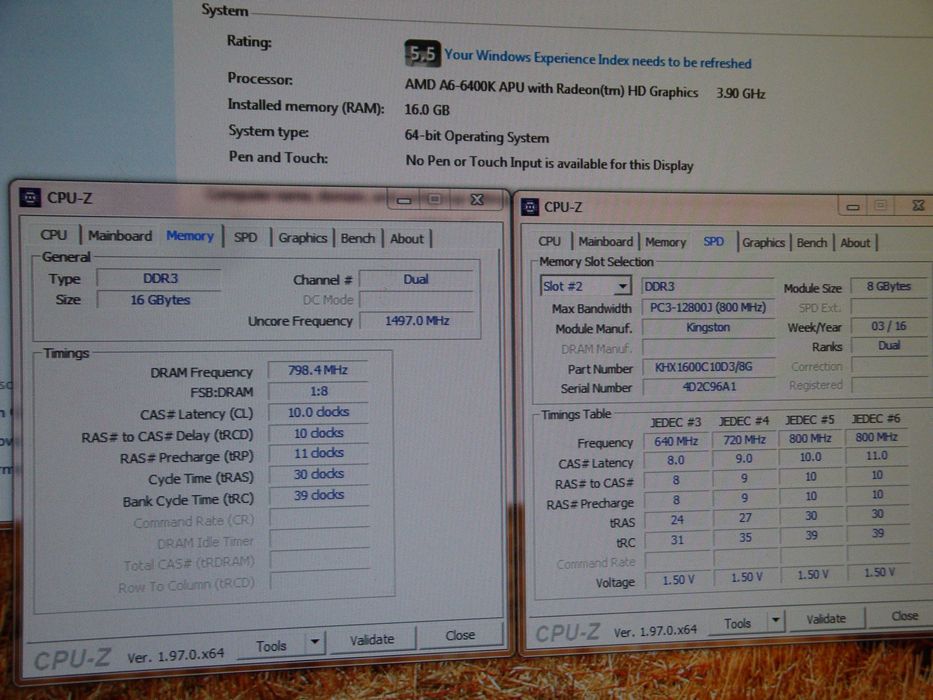Open the Windows Experience Index refresh link
Screen dimensions: 933x700
598,60
